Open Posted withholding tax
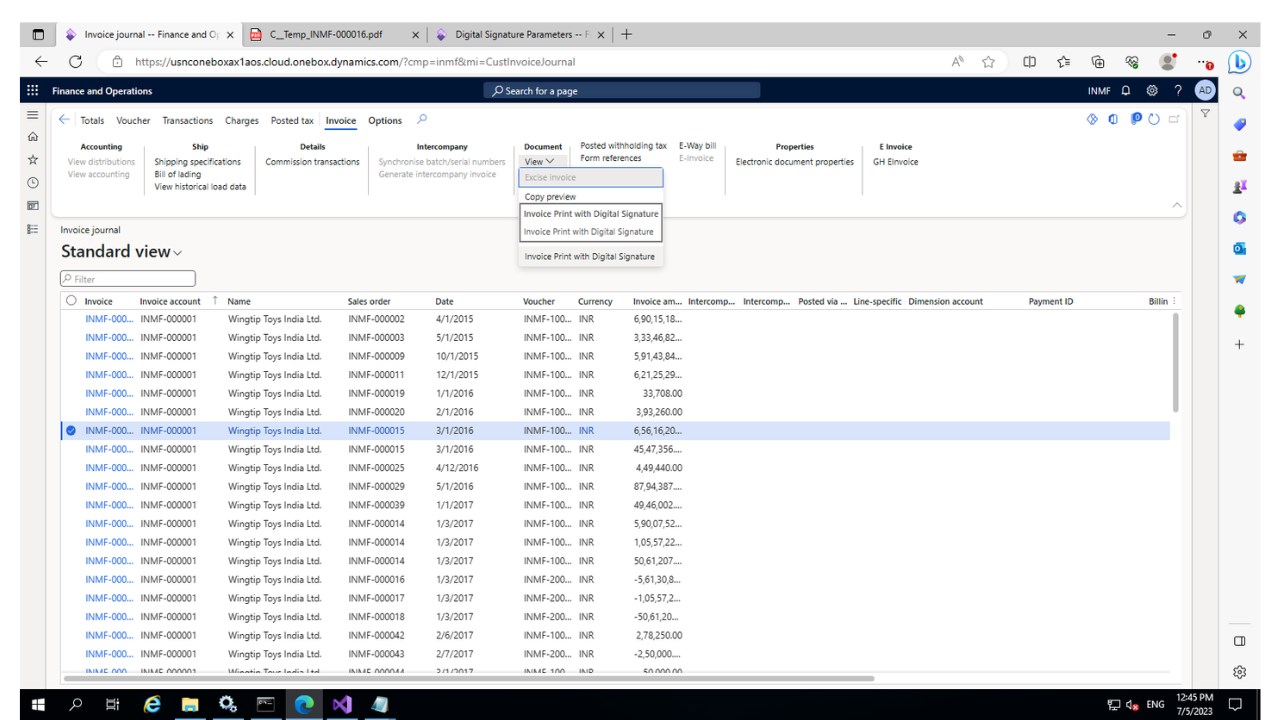Image resolution: width=1280 pixels, height=720 pixels. [x=623, y=146]
